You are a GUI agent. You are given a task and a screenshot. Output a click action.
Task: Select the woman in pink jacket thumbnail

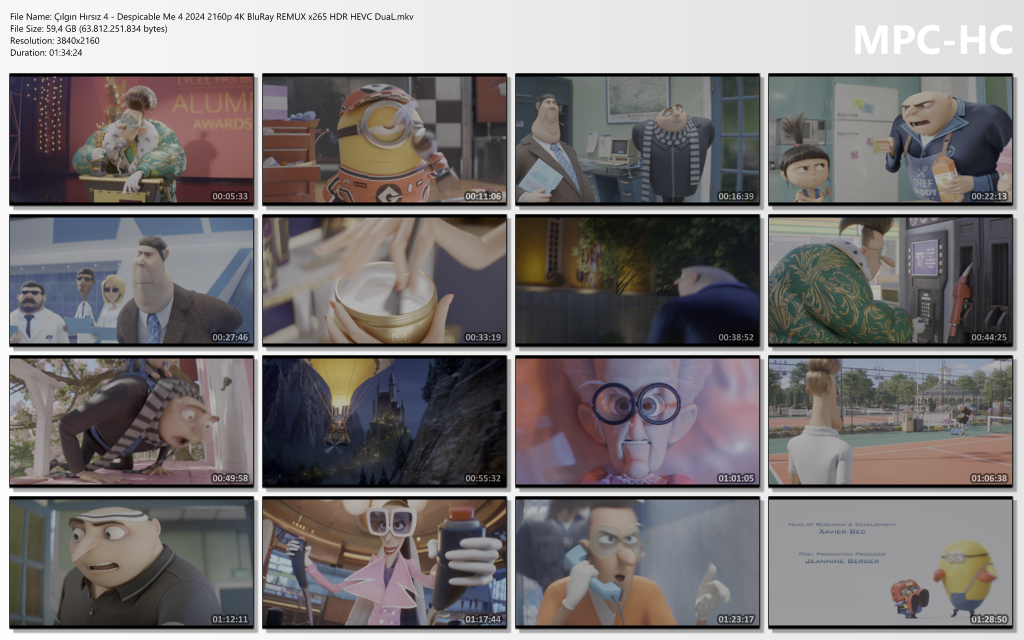(384, 562)
